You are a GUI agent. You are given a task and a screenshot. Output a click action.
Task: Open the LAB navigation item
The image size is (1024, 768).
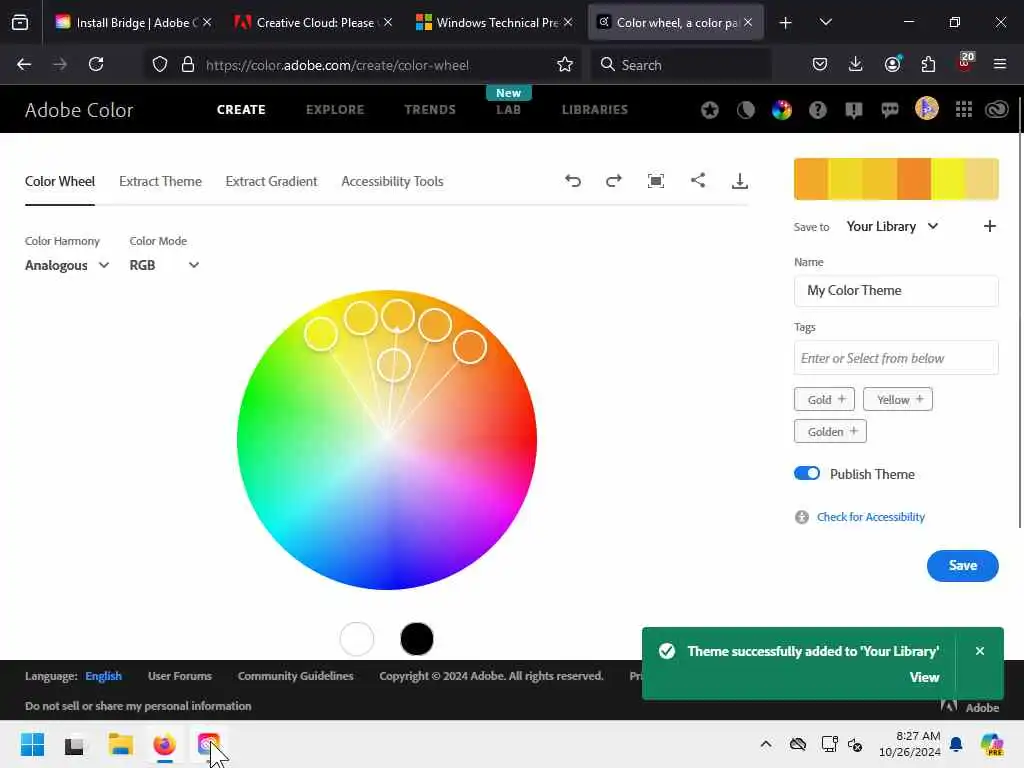[x=508, y=110]
